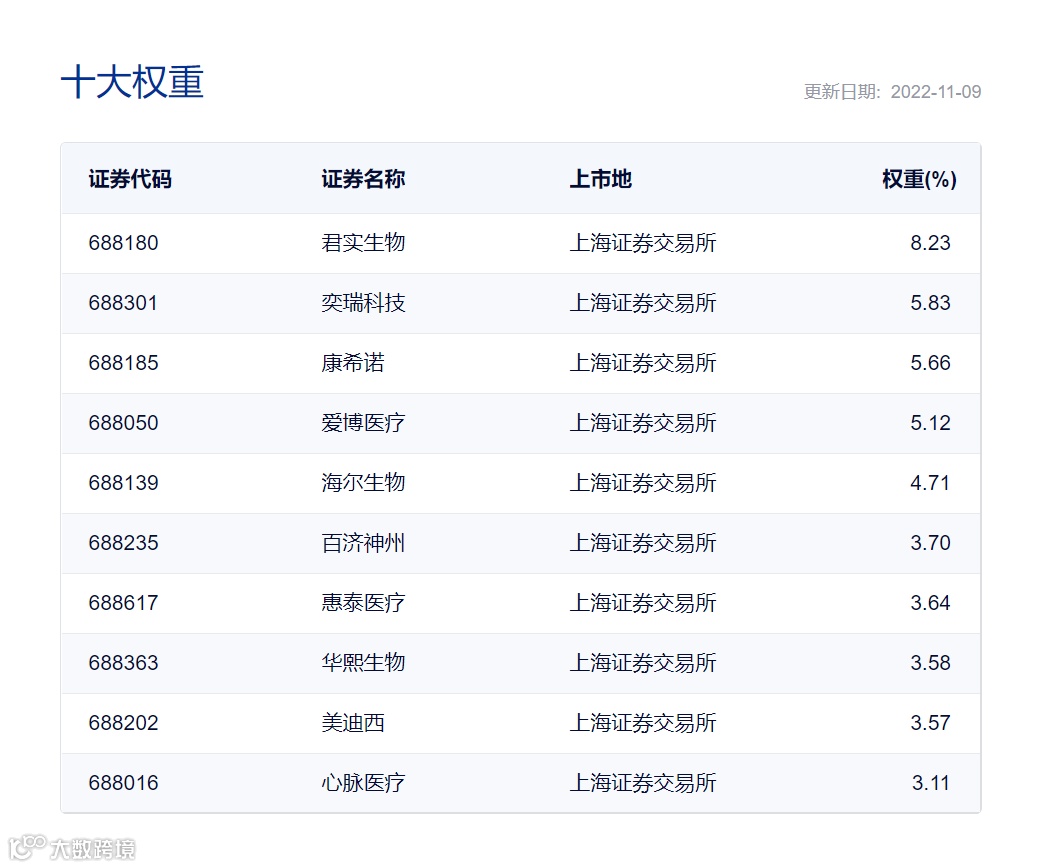Select security code 688235
1042x868 pixels.
[124, 543]
